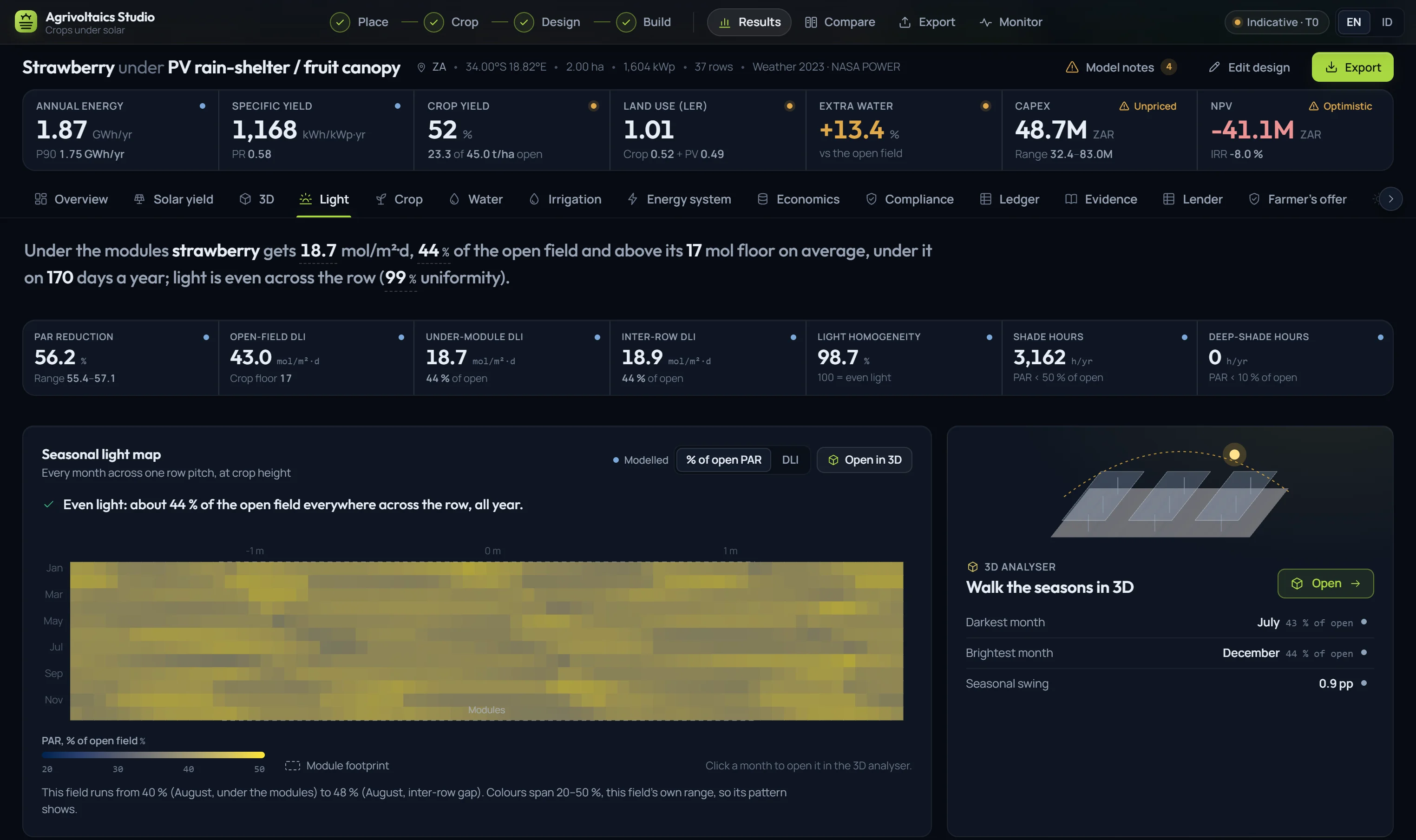Go to the Compare view
1416x840 pixels.
coord(840,22)
